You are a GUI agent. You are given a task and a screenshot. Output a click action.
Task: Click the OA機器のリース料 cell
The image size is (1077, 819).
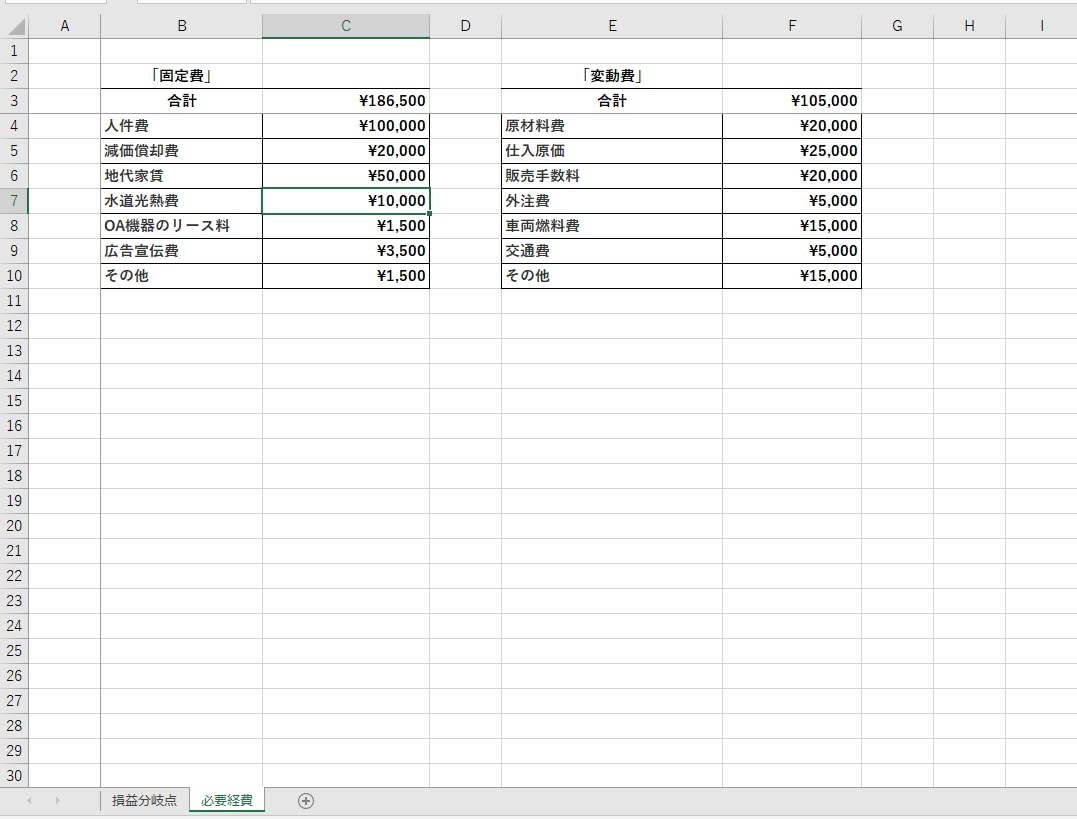coord(181,226)
